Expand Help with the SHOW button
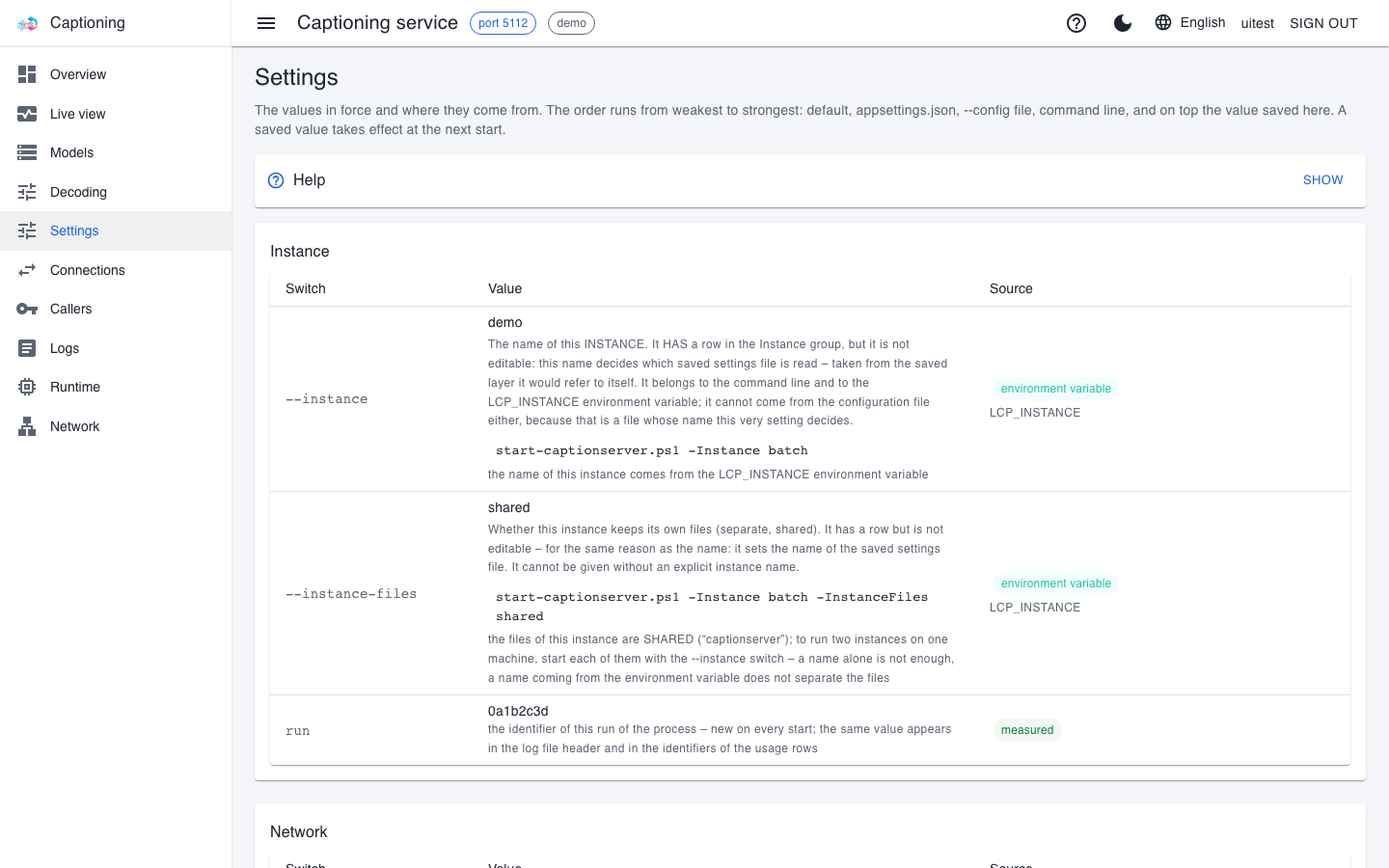The image size is (1389, 868). pyautogui.click(x=1322, y=180)
